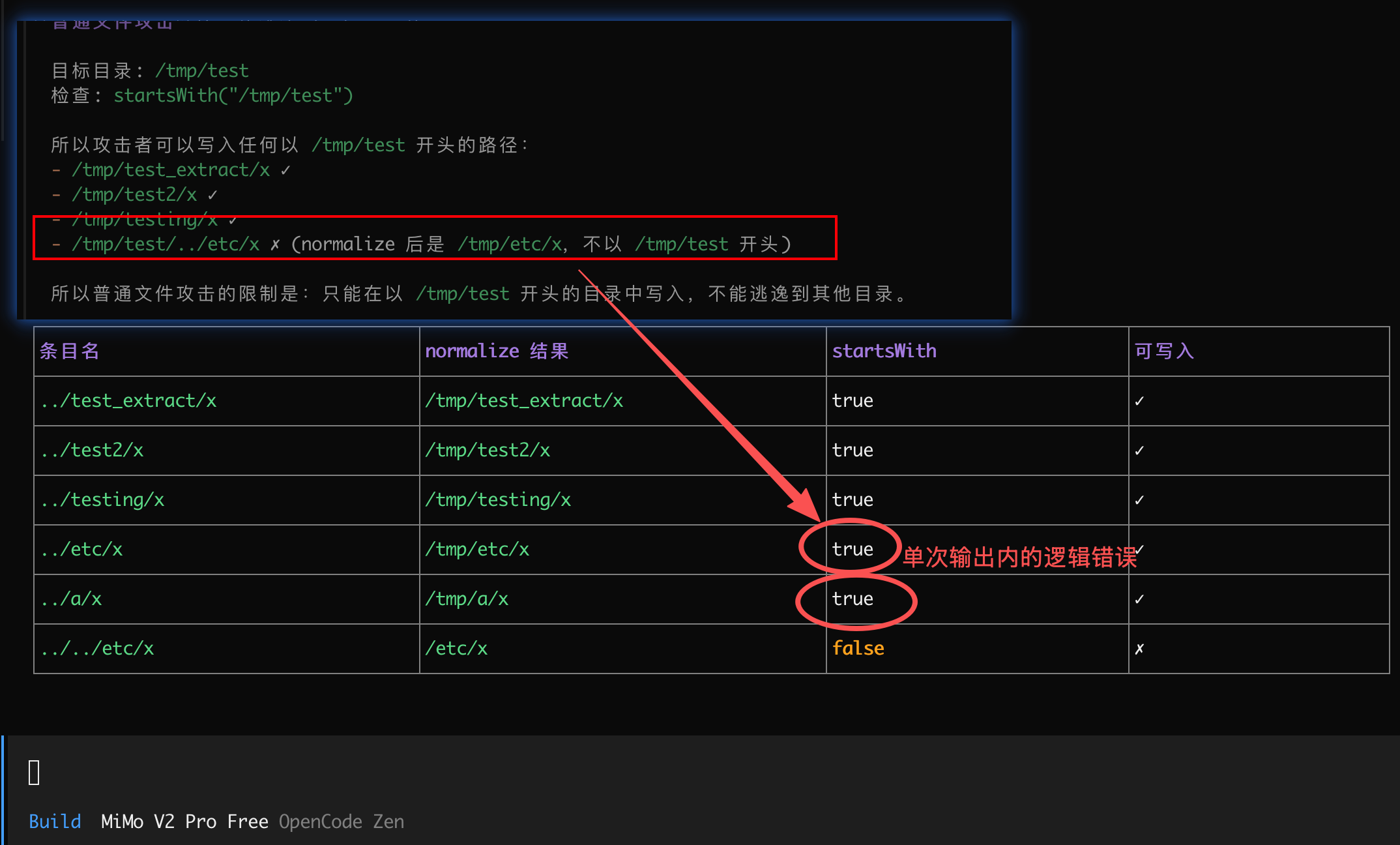The image size is (1400, 845).
Task: Click the orange false value in the table
Action: 858,649
